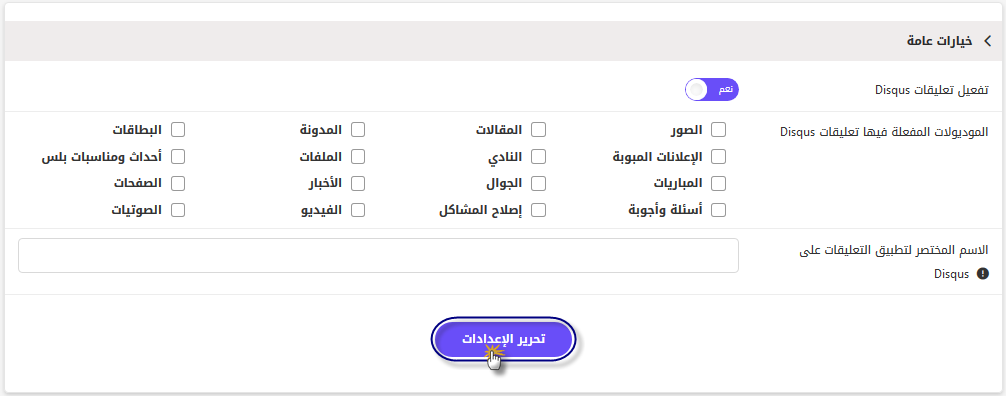
Task: Click the تحرير الإعدادات button
Action: [x=503, y=339]
